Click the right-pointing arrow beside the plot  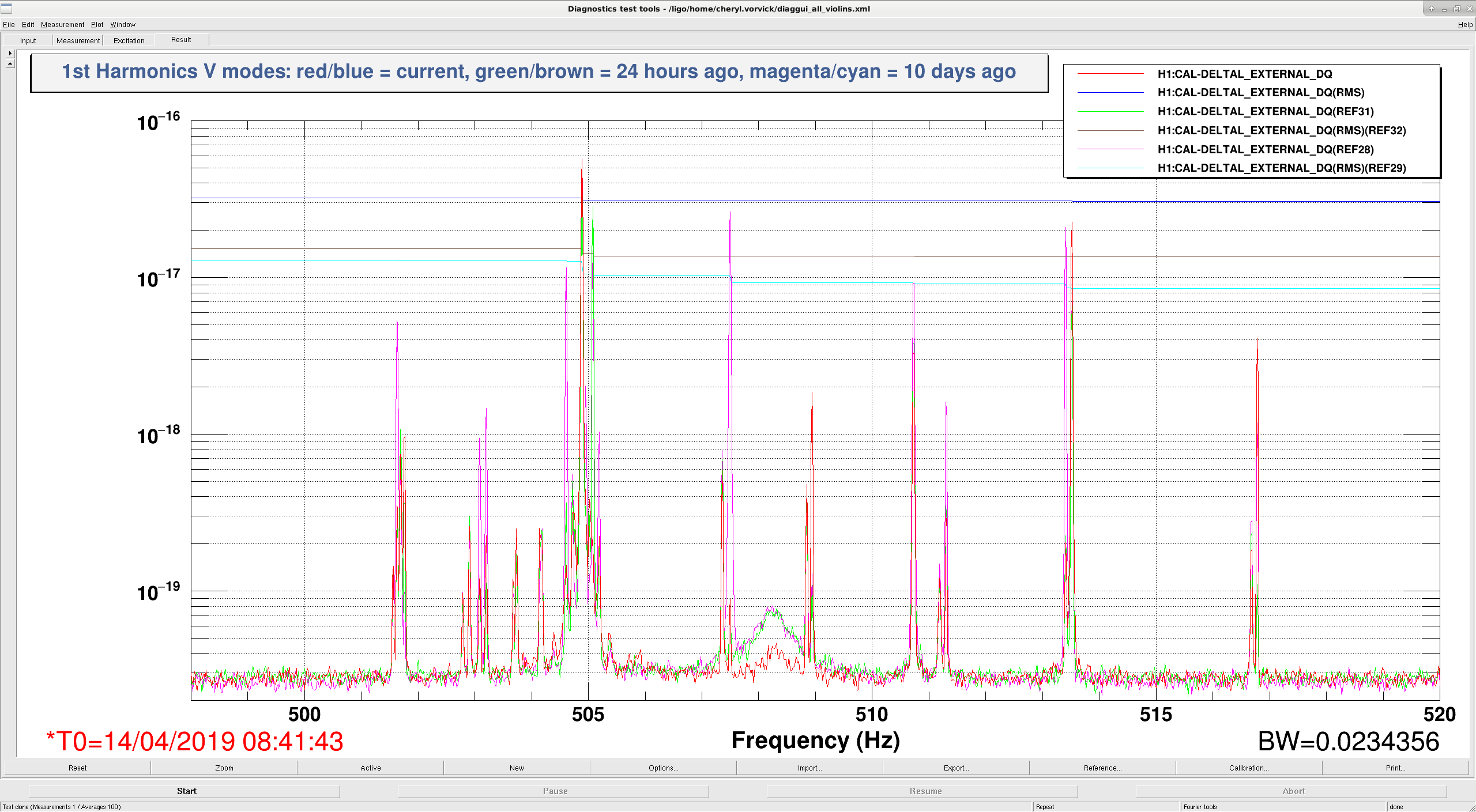[10, 53]
